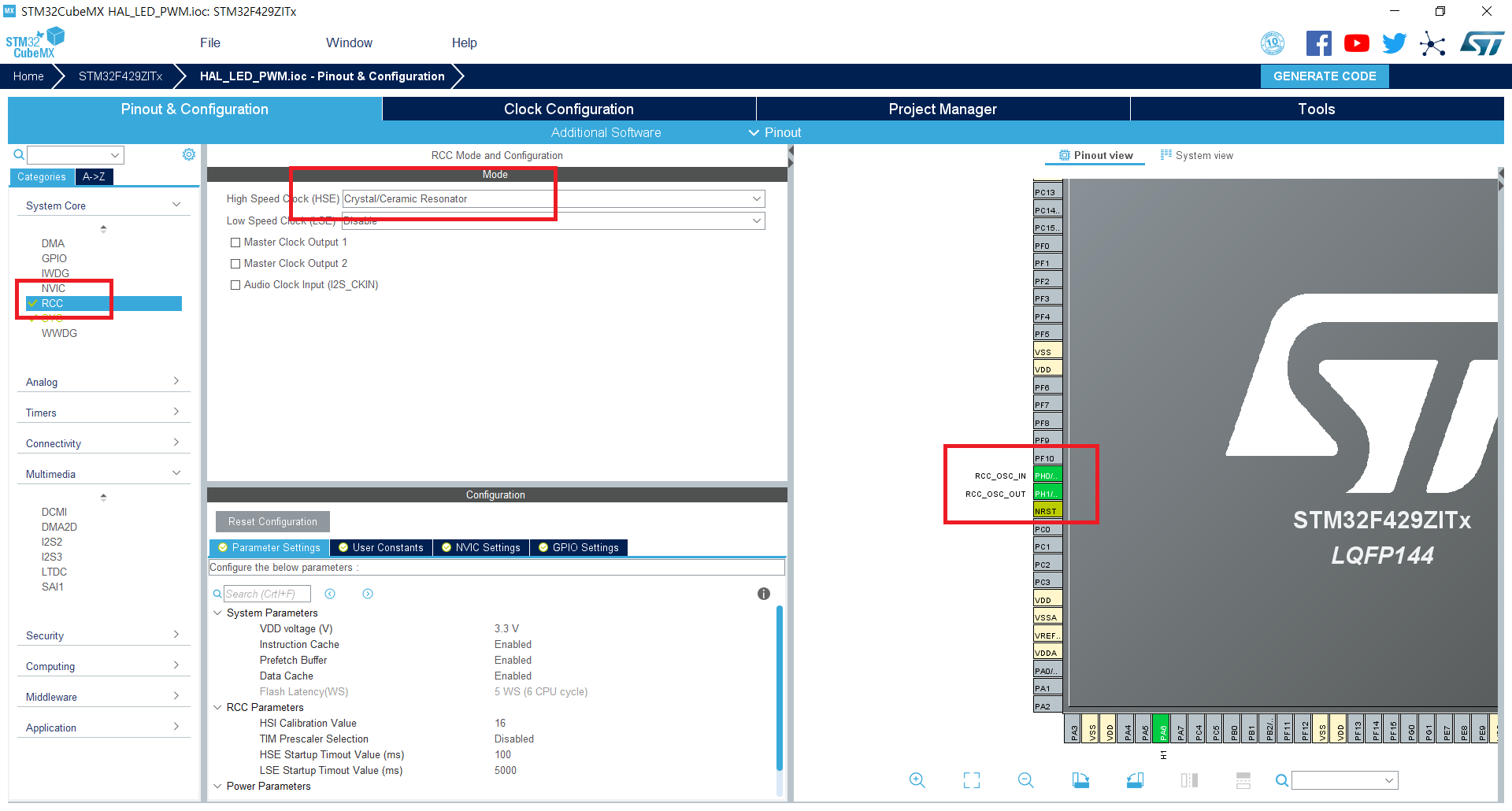The image size is (1512, 811).
Task: Switch to Project Manager tab
Action: click(x=943, y=109)
